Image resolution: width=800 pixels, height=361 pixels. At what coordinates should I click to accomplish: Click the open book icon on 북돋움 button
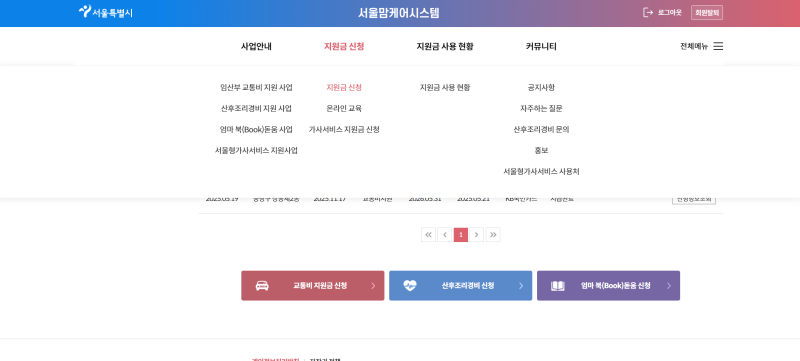[x=558, y=286]
